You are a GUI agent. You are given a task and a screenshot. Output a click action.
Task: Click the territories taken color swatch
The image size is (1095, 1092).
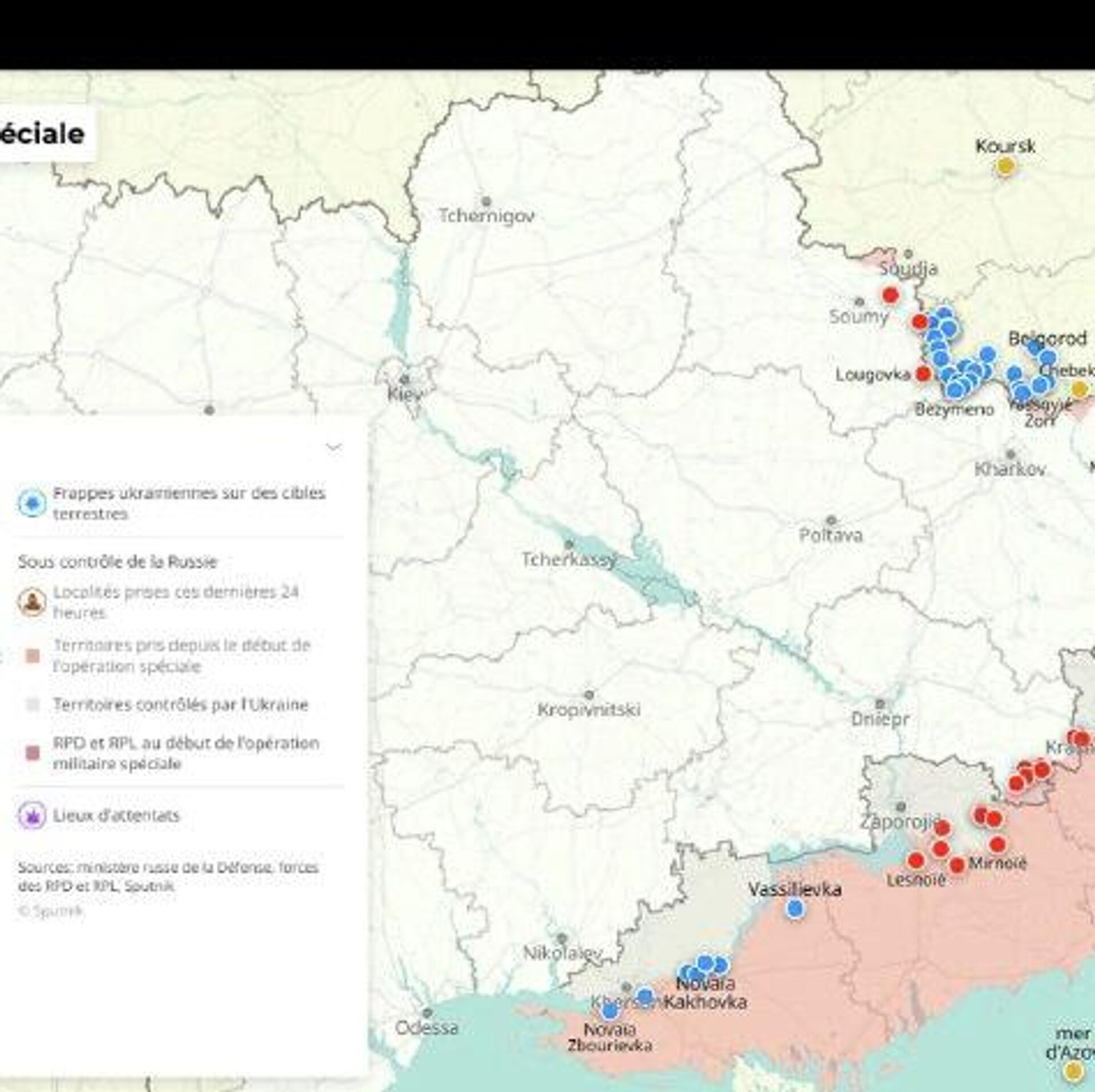pos(33,656)
